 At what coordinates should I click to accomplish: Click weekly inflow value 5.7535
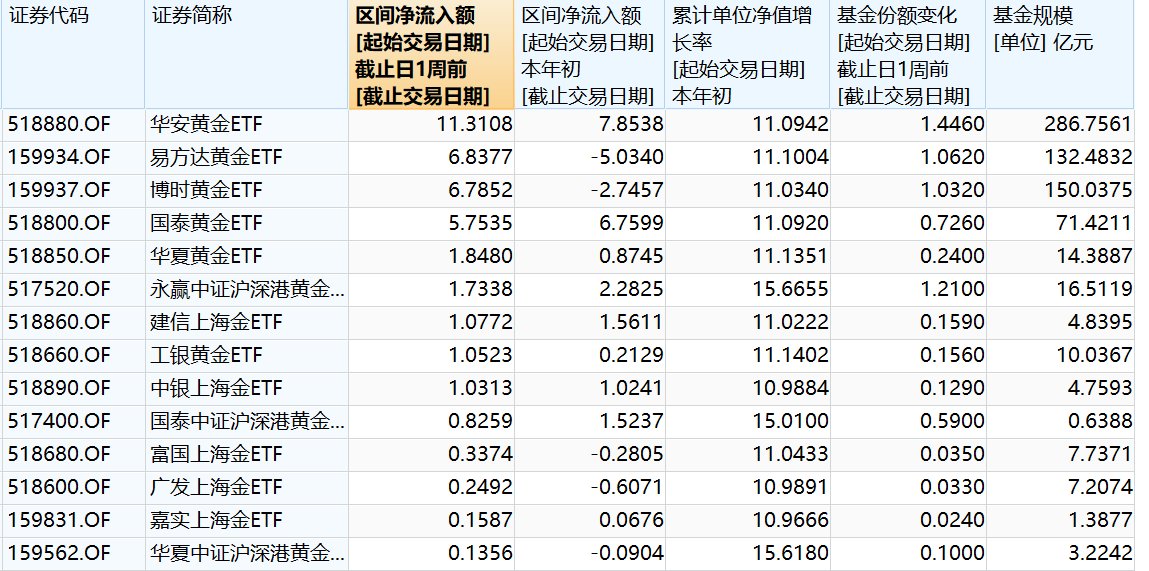(x=480, y=223)
